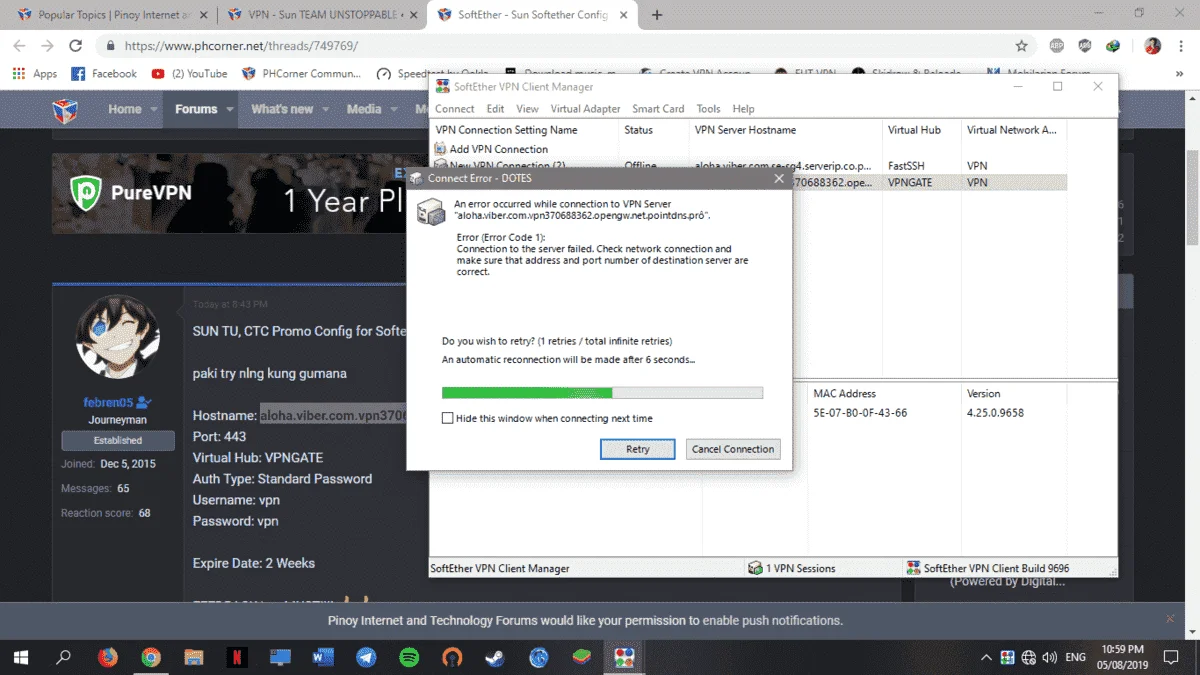Click the Retry button in Connect Error dialog
The image size is (1200, 675).
[x=637, y=449]
